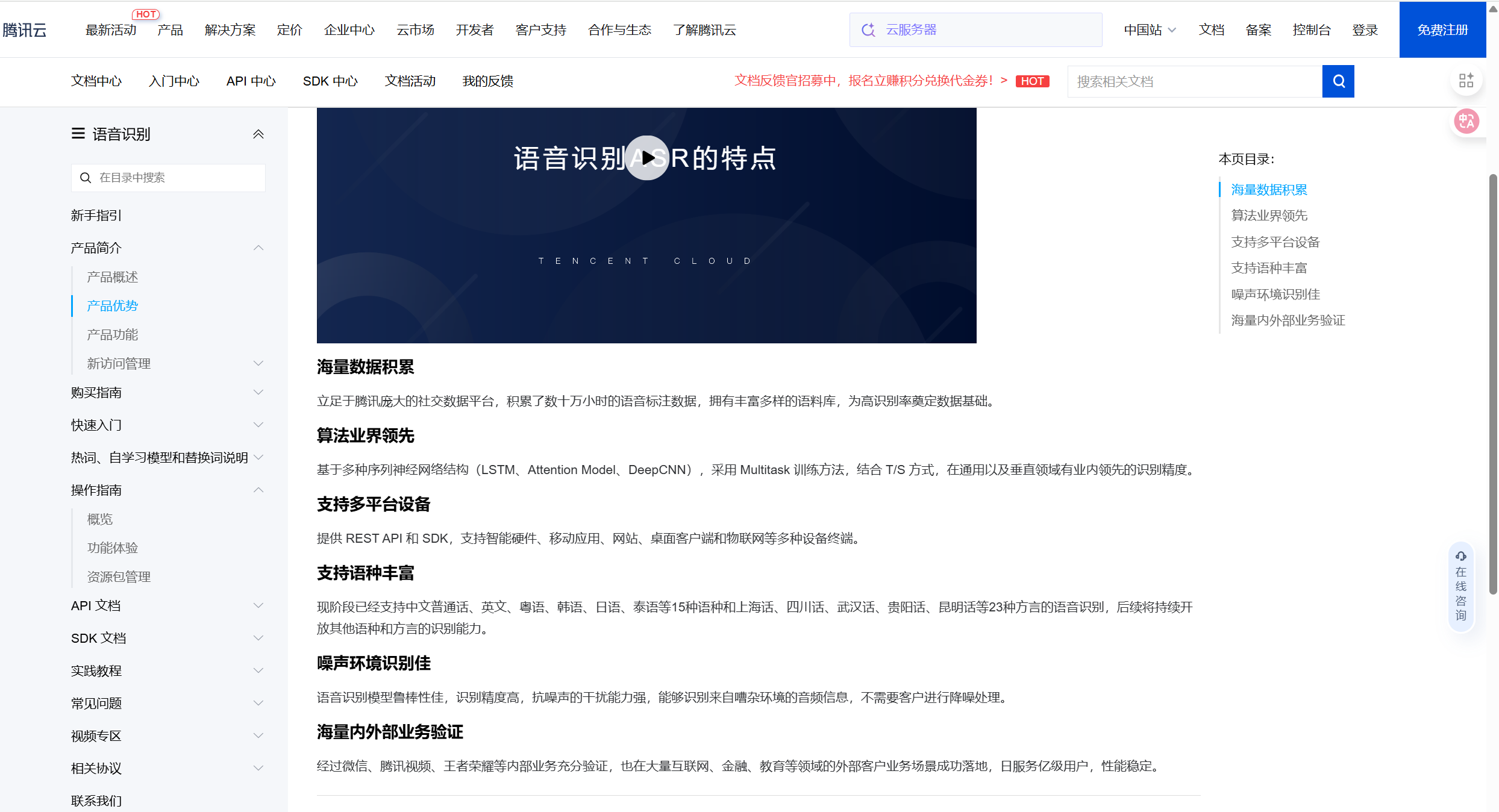Open 我的反馈 tab
The width and height of the screenshot is (1499, 812).
pyautogui.click(x=488, y=81)
